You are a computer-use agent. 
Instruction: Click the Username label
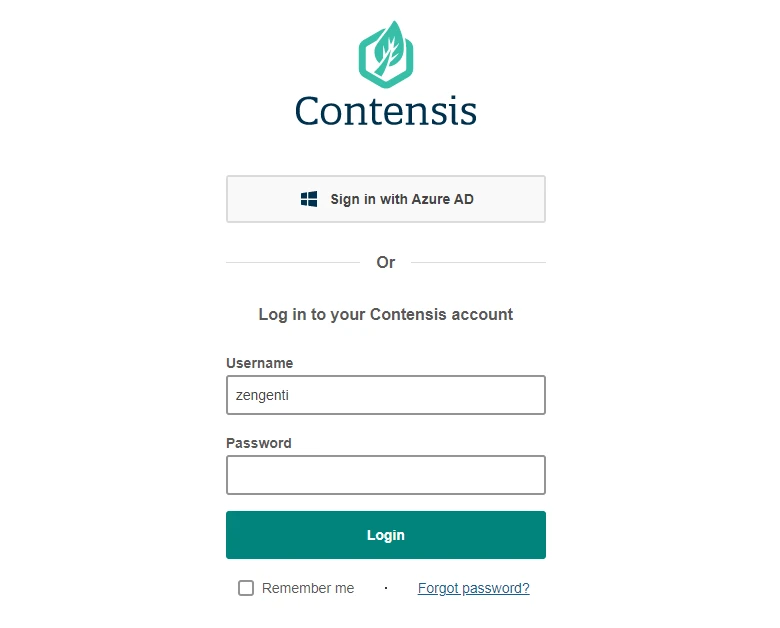tap(259, 363)
